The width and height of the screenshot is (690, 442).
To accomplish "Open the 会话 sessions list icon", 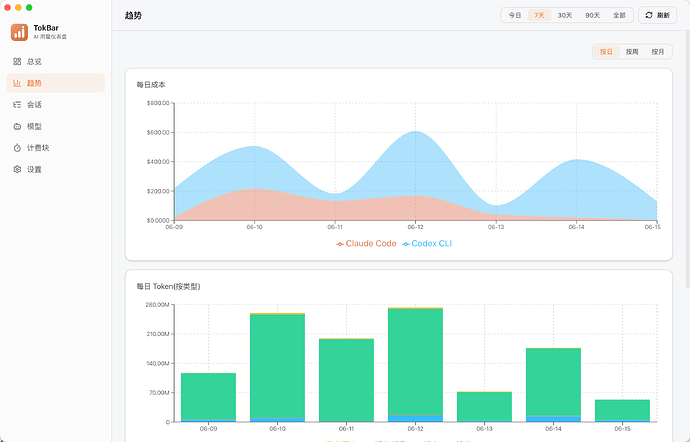I will tap(17, 104).
